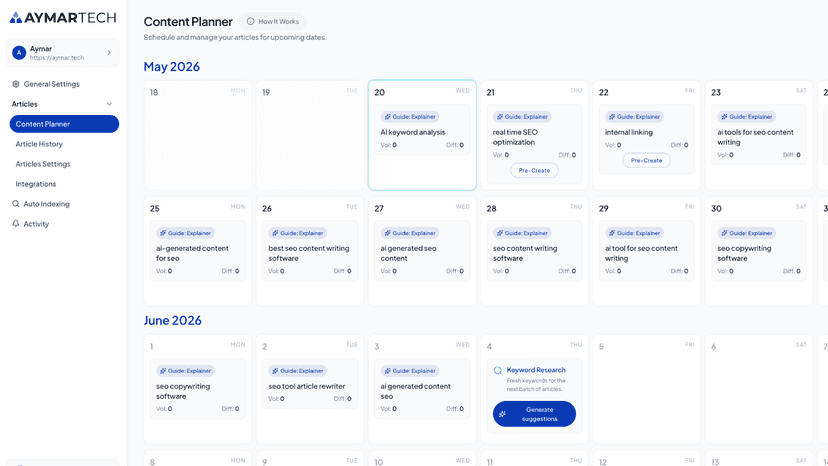
Task: Click the Aymar avatar circle
Action: [19, 52]
